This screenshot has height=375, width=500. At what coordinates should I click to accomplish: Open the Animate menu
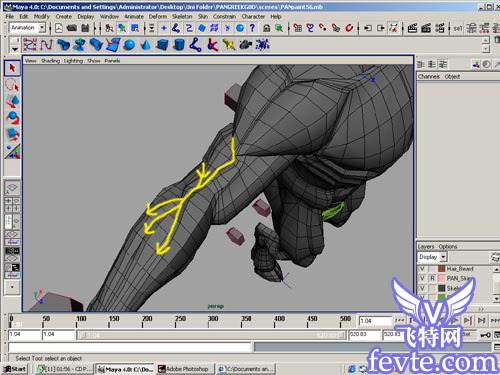point(134,16)
